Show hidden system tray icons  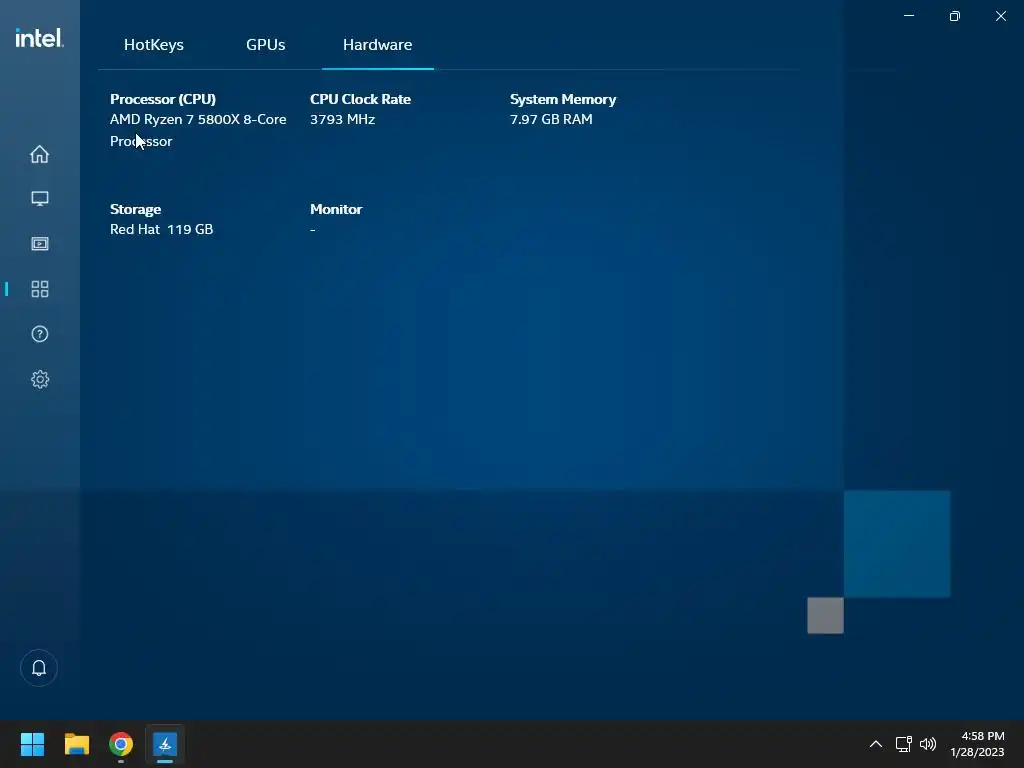(876, 744)
